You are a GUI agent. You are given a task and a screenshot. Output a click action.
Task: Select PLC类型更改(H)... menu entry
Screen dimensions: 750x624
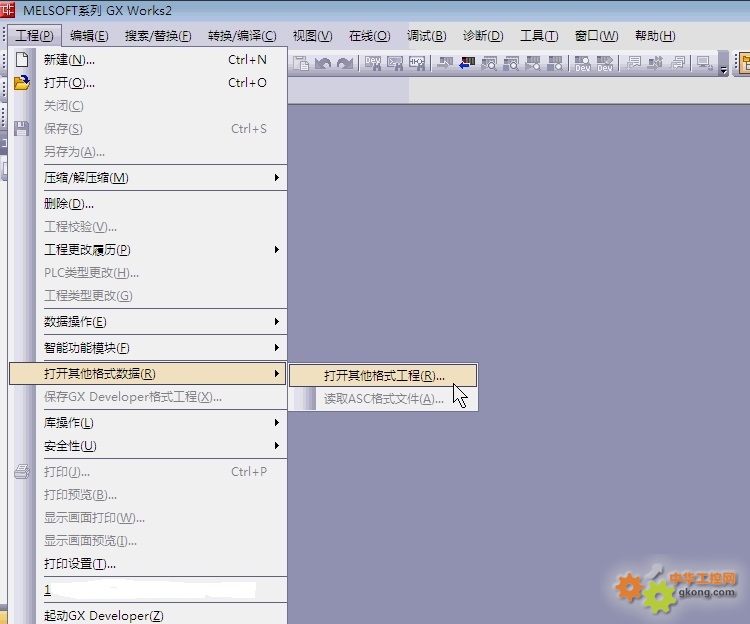(148, 273)
